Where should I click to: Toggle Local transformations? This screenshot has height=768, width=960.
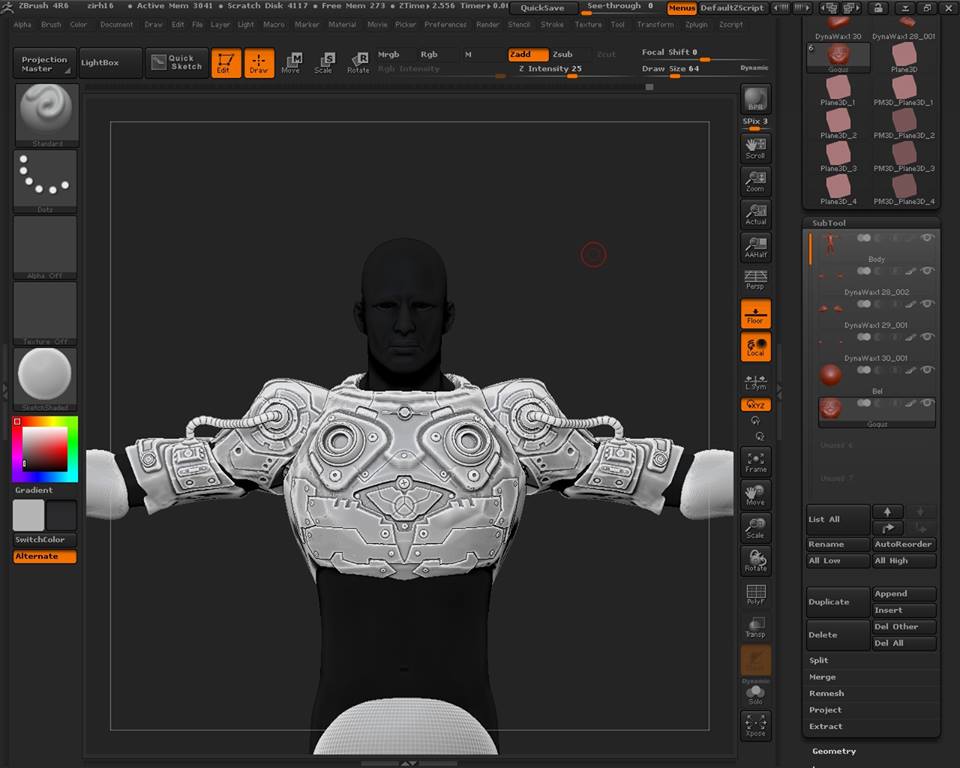point(756,347)
